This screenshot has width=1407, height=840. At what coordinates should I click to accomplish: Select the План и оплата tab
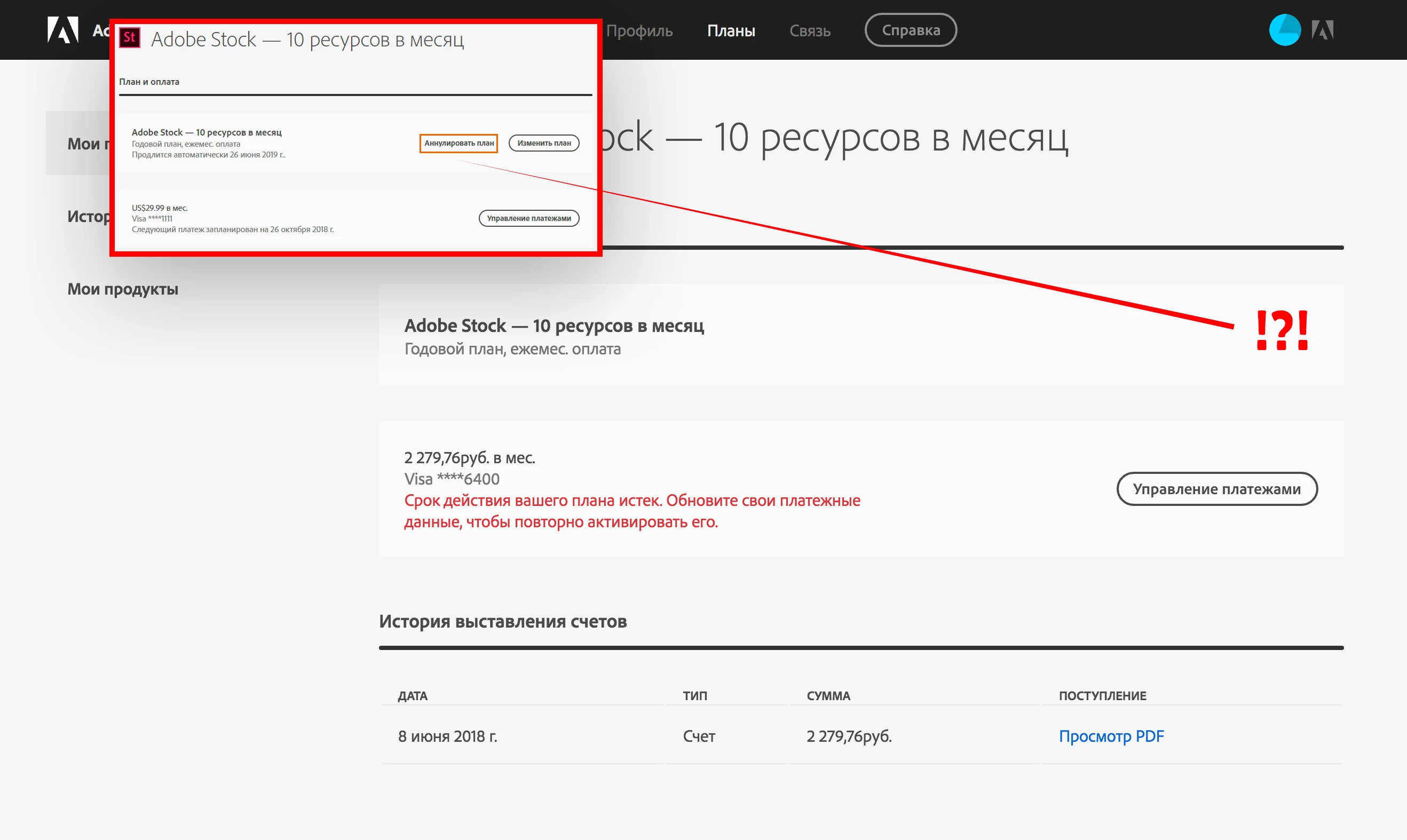[149, 82]
